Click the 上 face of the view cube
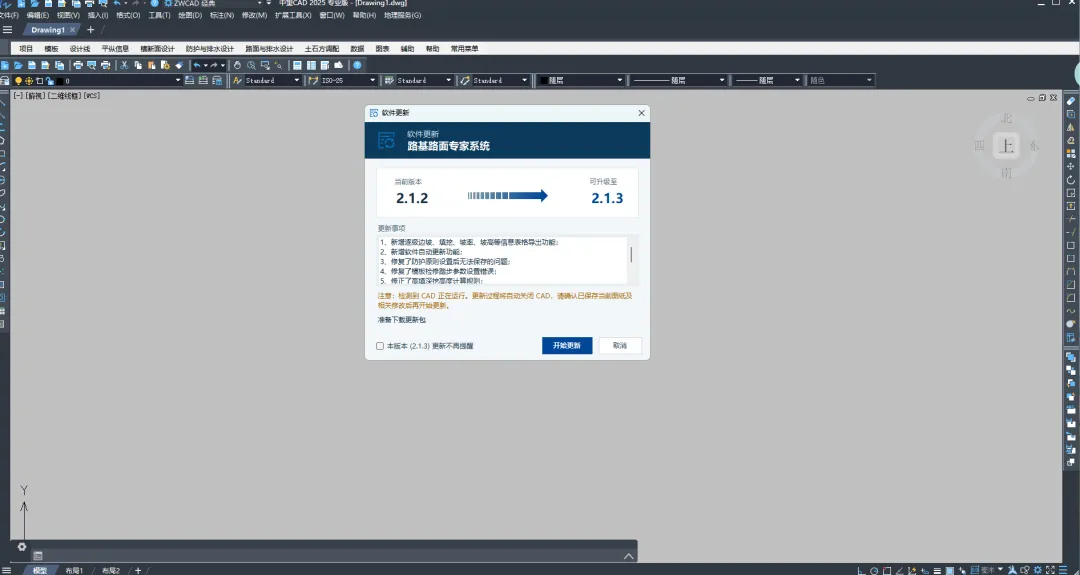 pyautogui.click(x=1007, y=146)
